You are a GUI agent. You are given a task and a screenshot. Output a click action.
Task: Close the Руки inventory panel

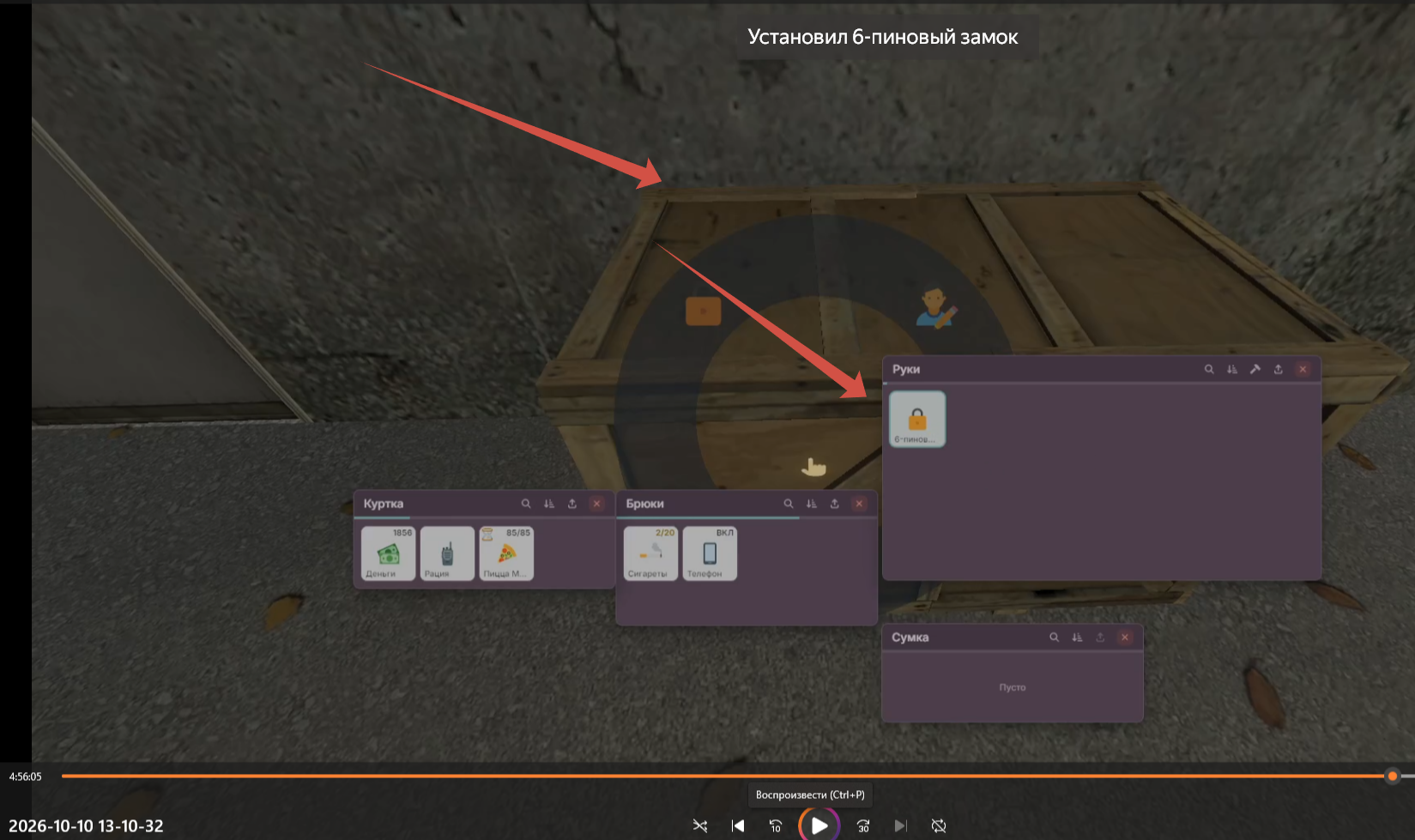pos(1303,369)
